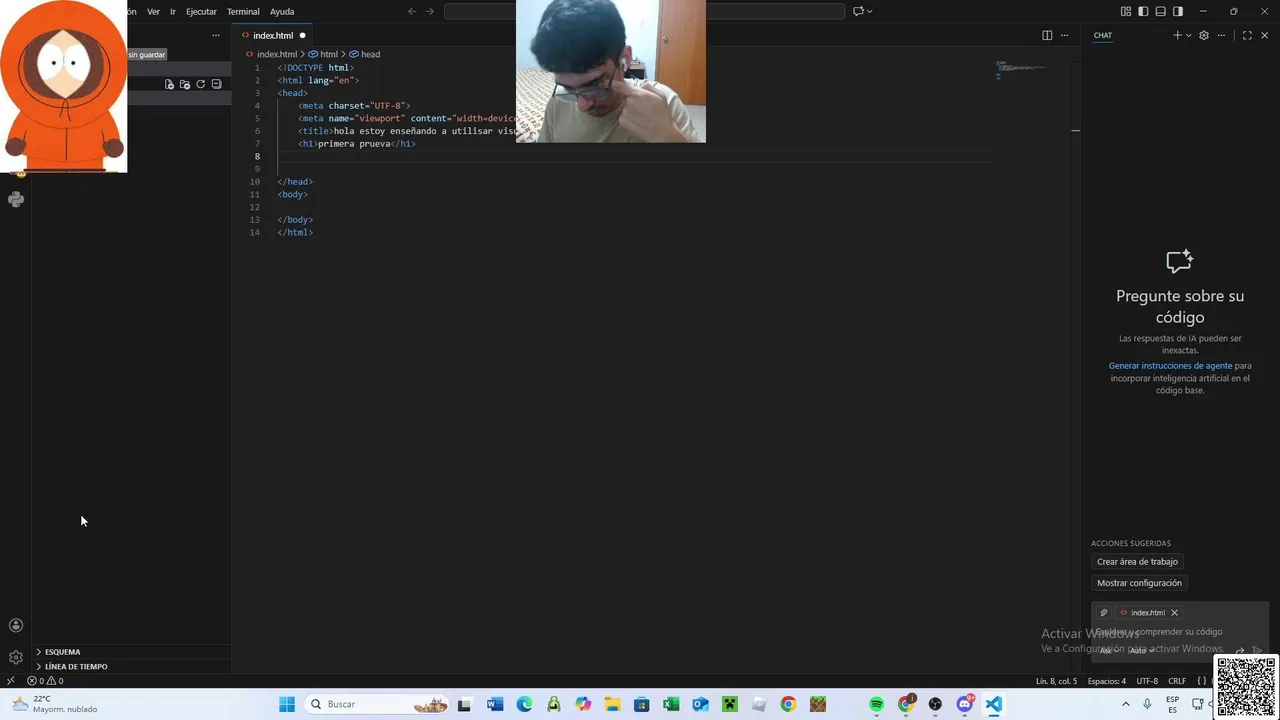Viewport: 1280px width, 720px height.
Task: Click the editor minimap
Action: 1031,70
